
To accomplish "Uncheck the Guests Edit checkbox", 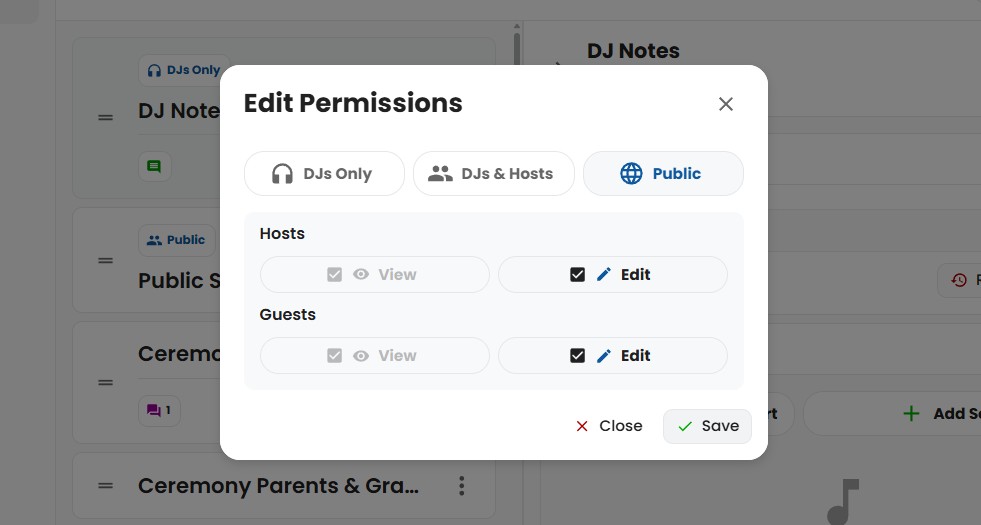I will click(x=577, y=356).
